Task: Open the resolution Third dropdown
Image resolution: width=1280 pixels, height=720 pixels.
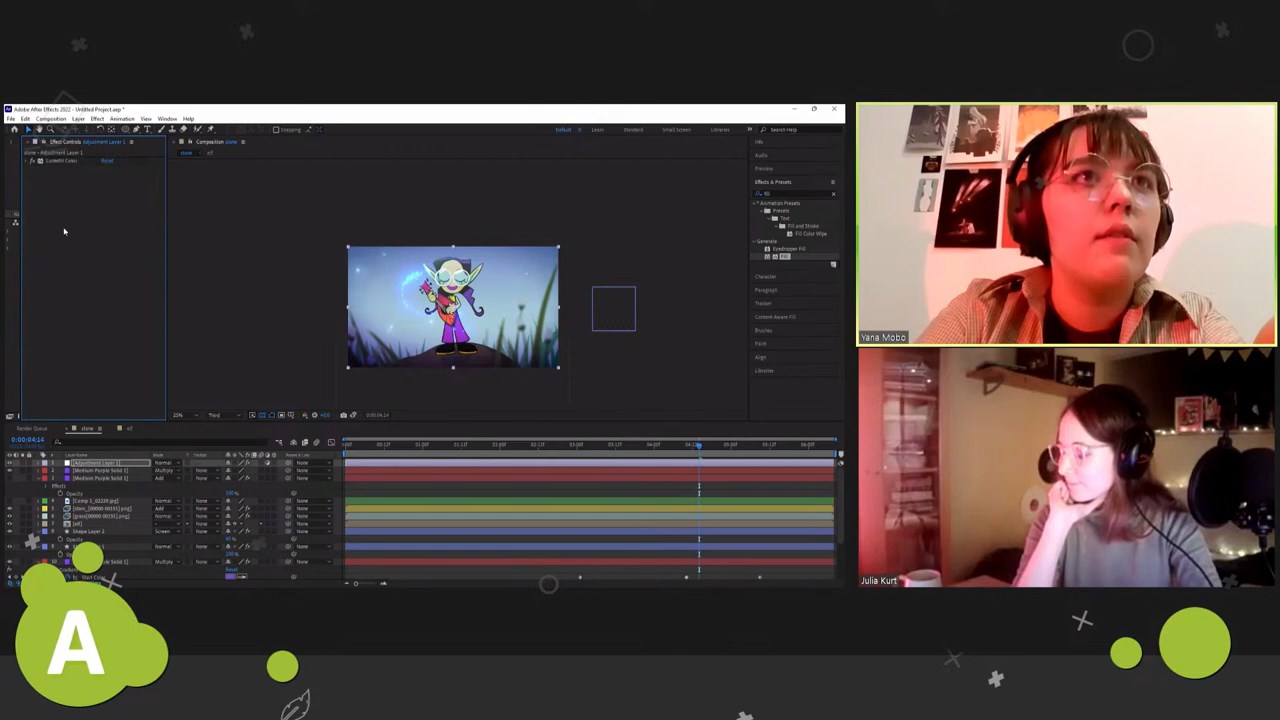Action: 224,415
